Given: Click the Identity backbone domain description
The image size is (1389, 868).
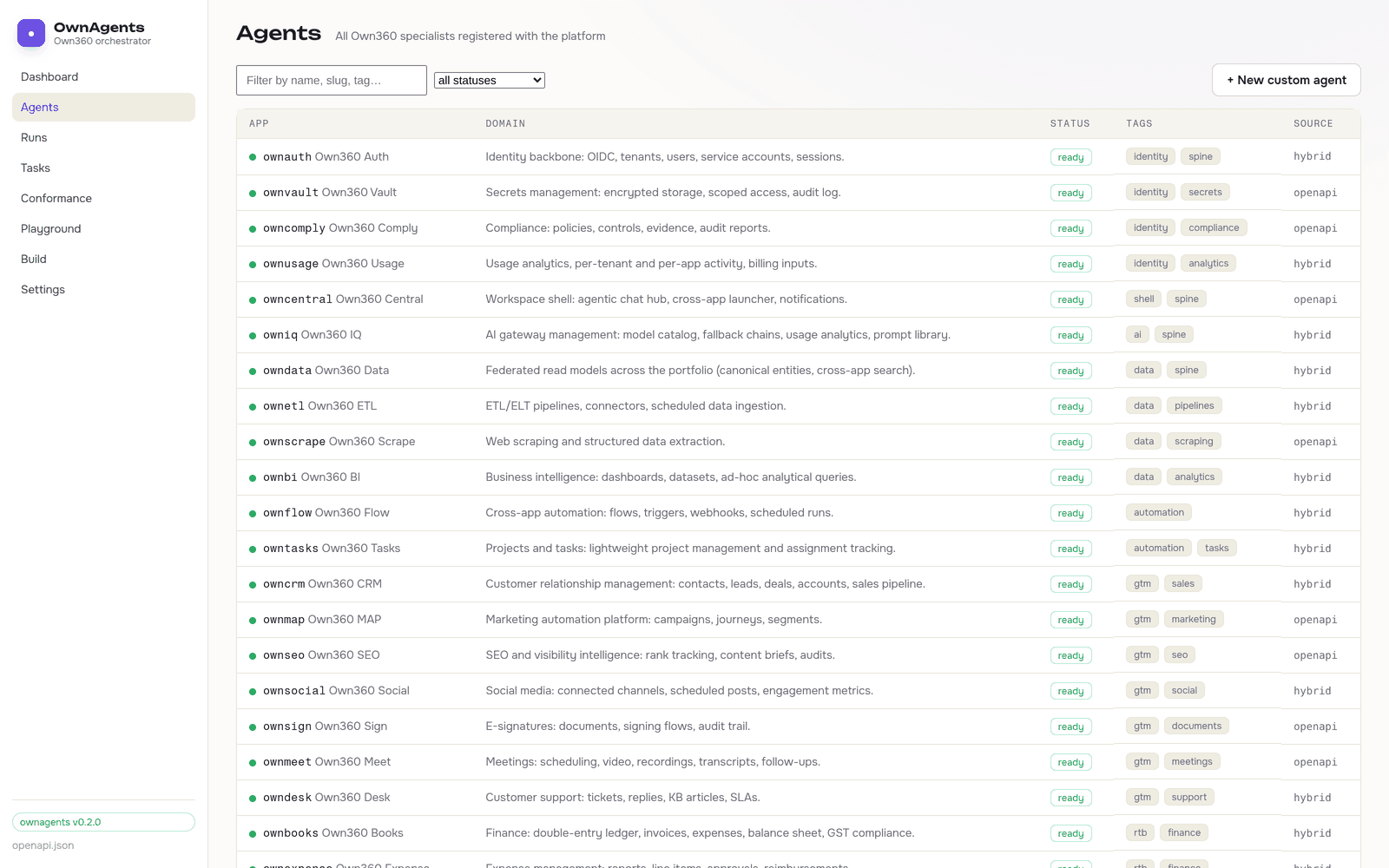Looking at the screenshot, I should [x=664, y=157].
